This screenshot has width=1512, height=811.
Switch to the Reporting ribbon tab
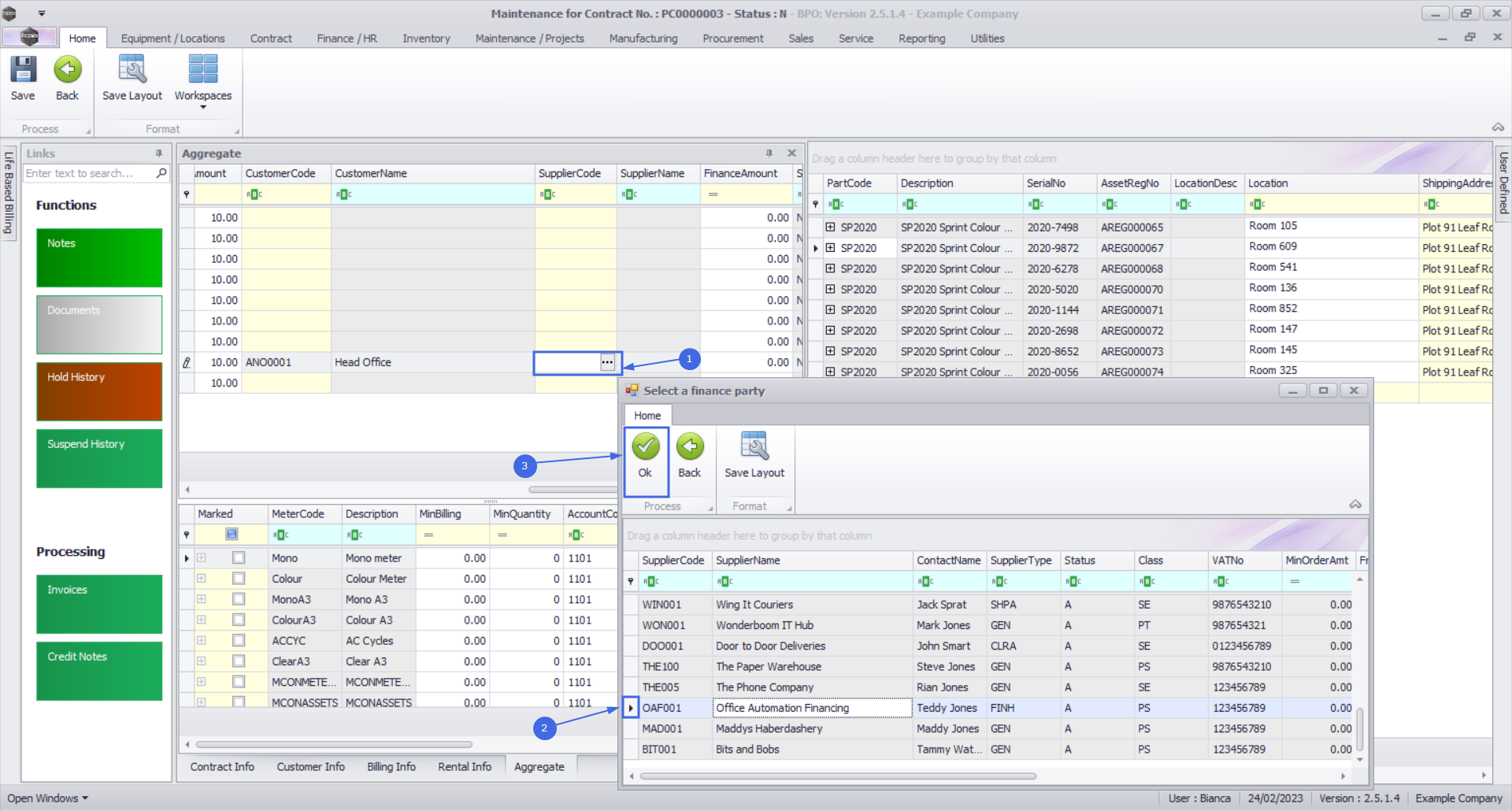pos(921,38)
